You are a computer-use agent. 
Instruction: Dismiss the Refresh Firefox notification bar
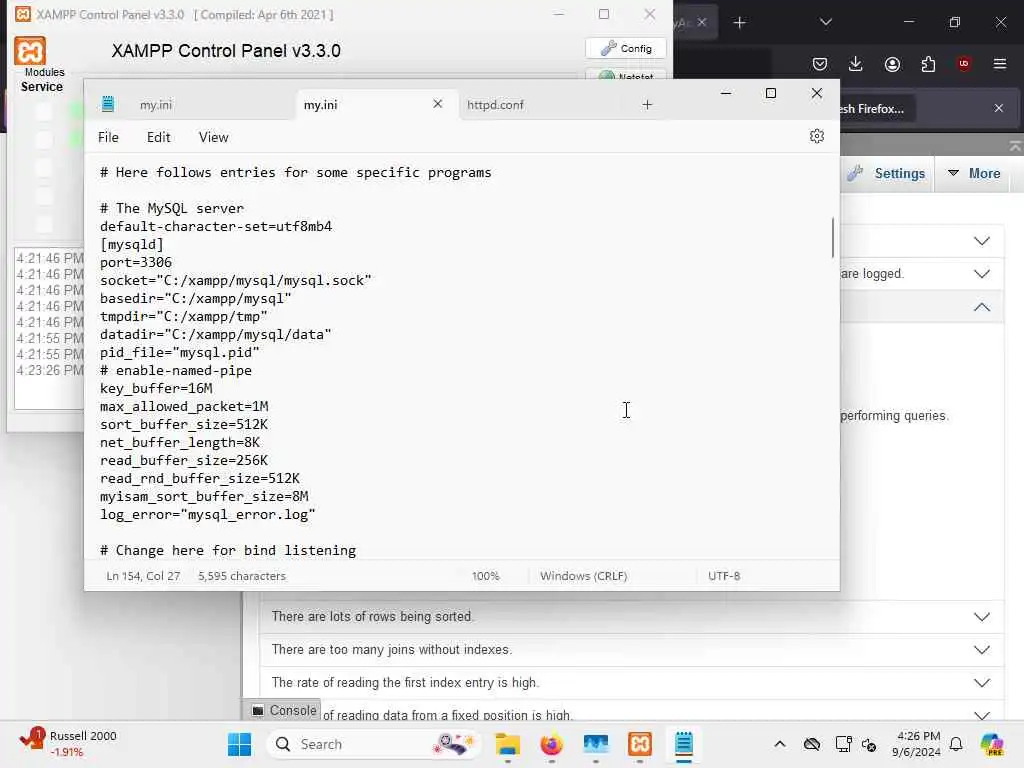999,108
